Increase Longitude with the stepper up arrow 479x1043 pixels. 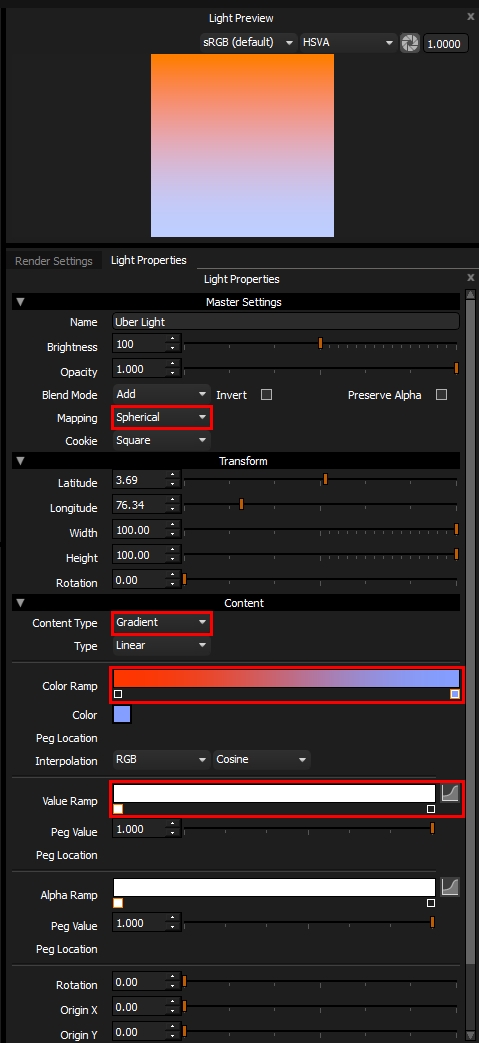click(173, 500)
